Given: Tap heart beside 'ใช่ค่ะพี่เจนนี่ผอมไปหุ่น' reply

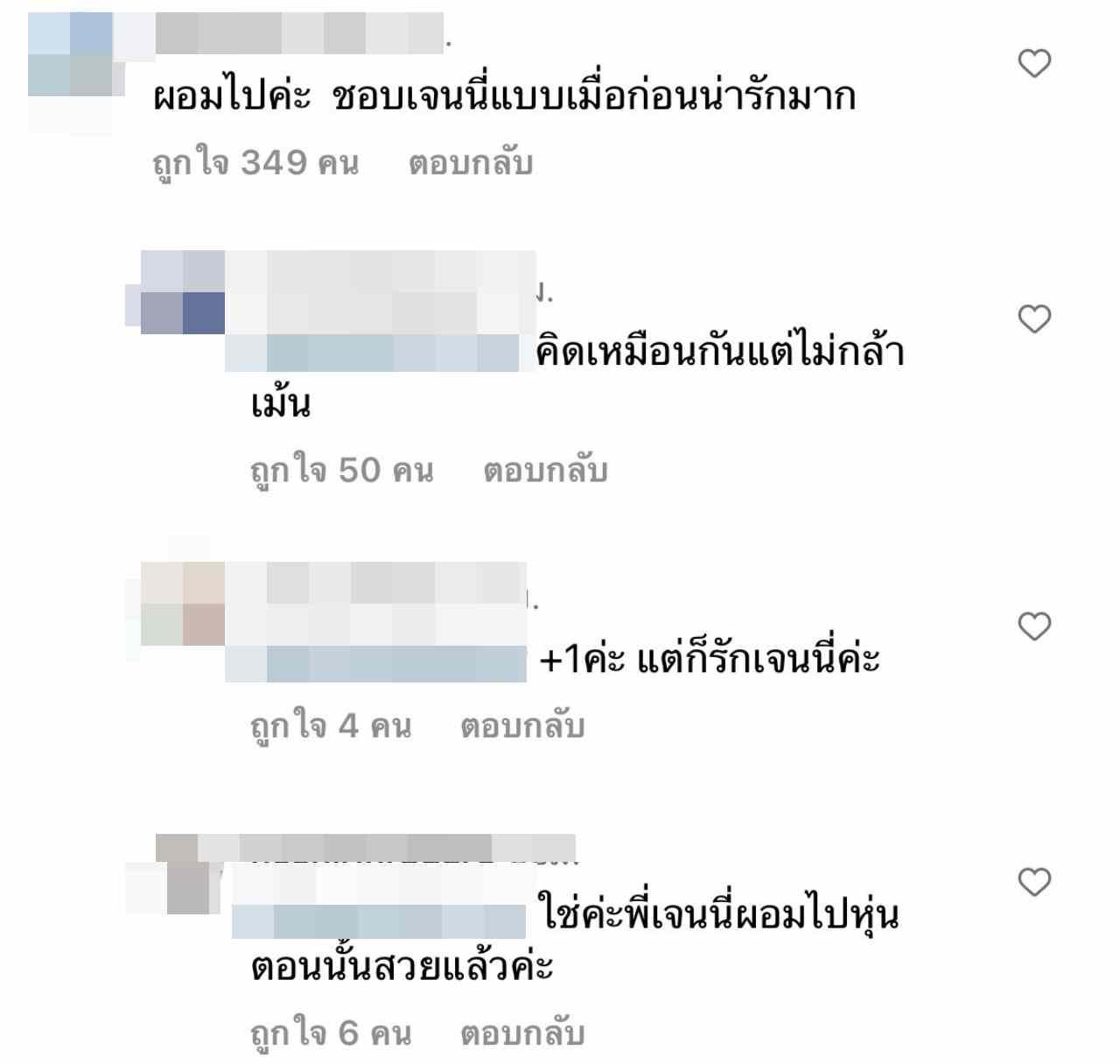Looking at the screenshot, I should [1034, 881].
